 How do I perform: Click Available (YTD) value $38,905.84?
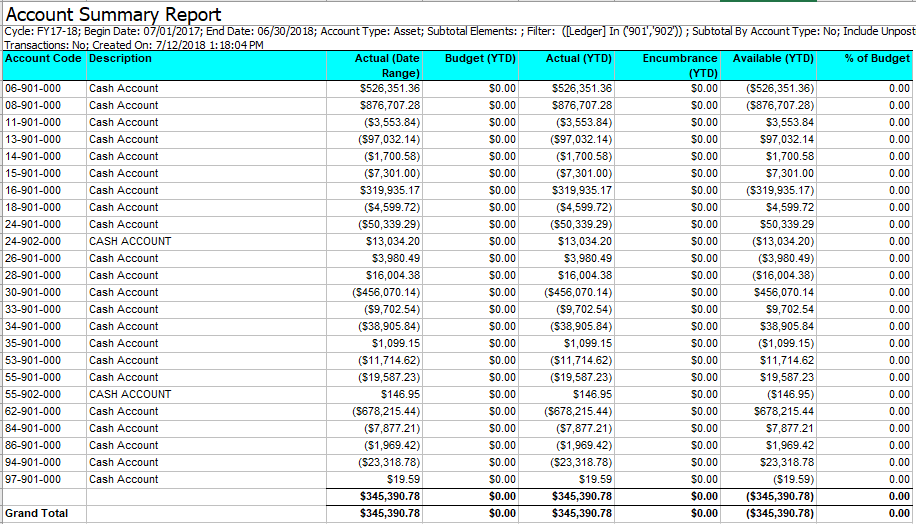point(786,326)
